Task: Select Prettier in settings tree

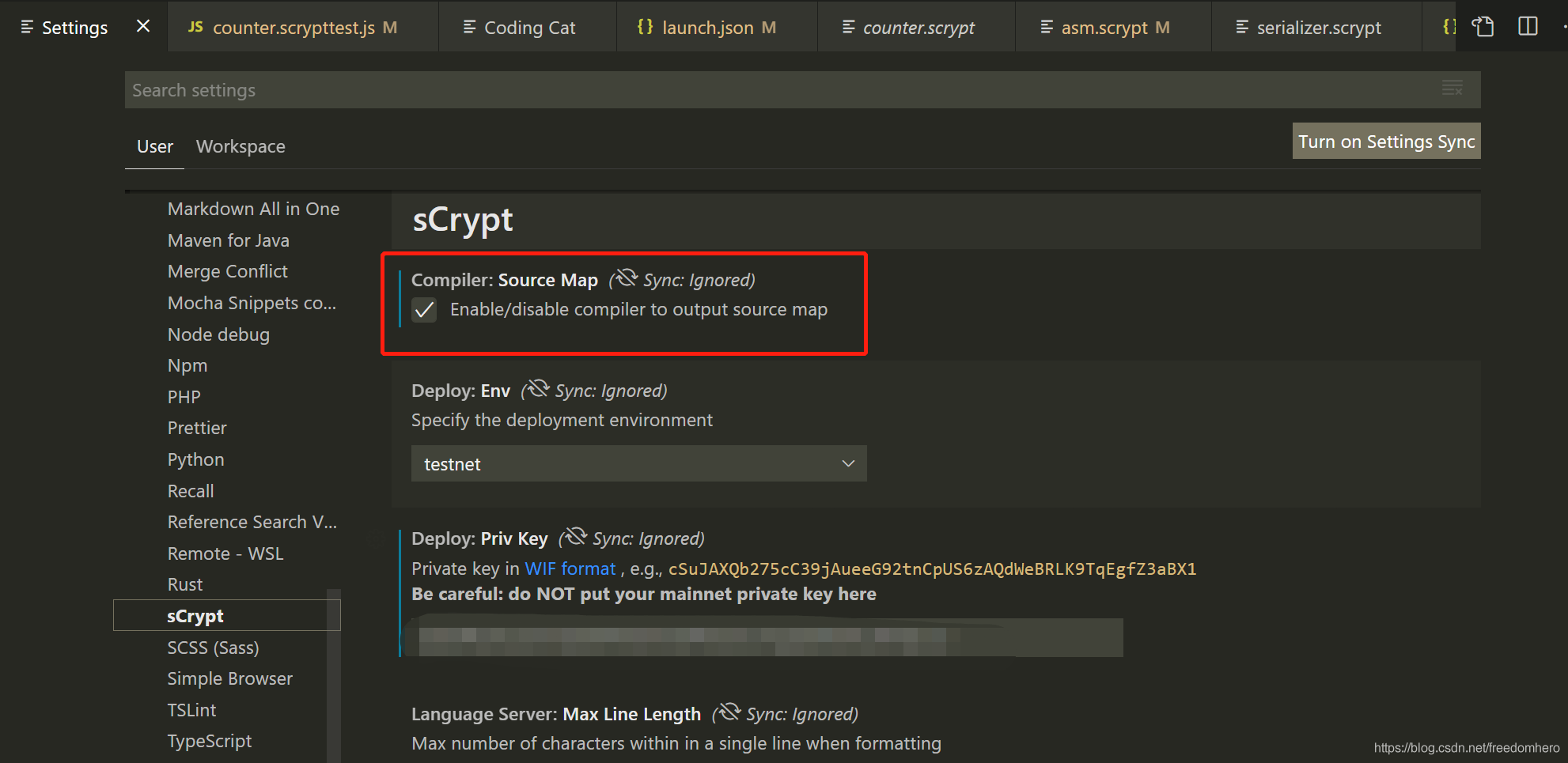Action: (197, 428)
